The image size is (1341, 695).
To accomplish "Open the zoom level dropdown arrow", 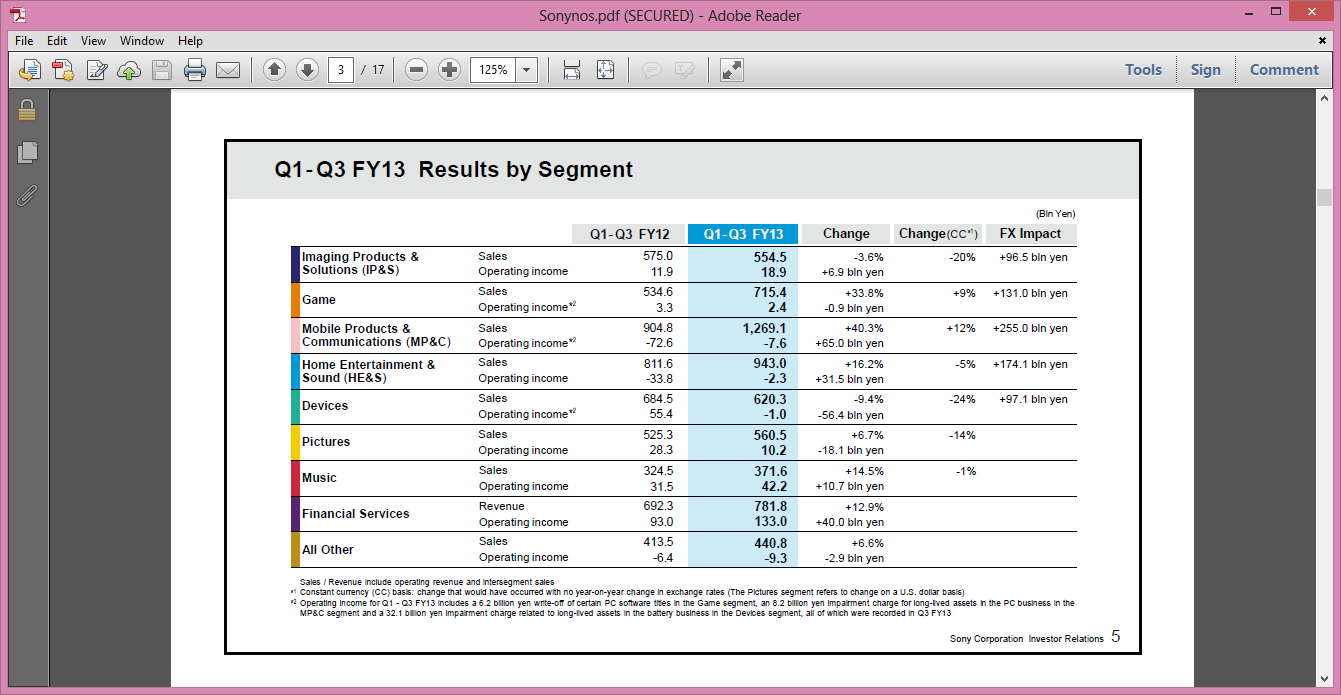I will [x=527, y=70].
